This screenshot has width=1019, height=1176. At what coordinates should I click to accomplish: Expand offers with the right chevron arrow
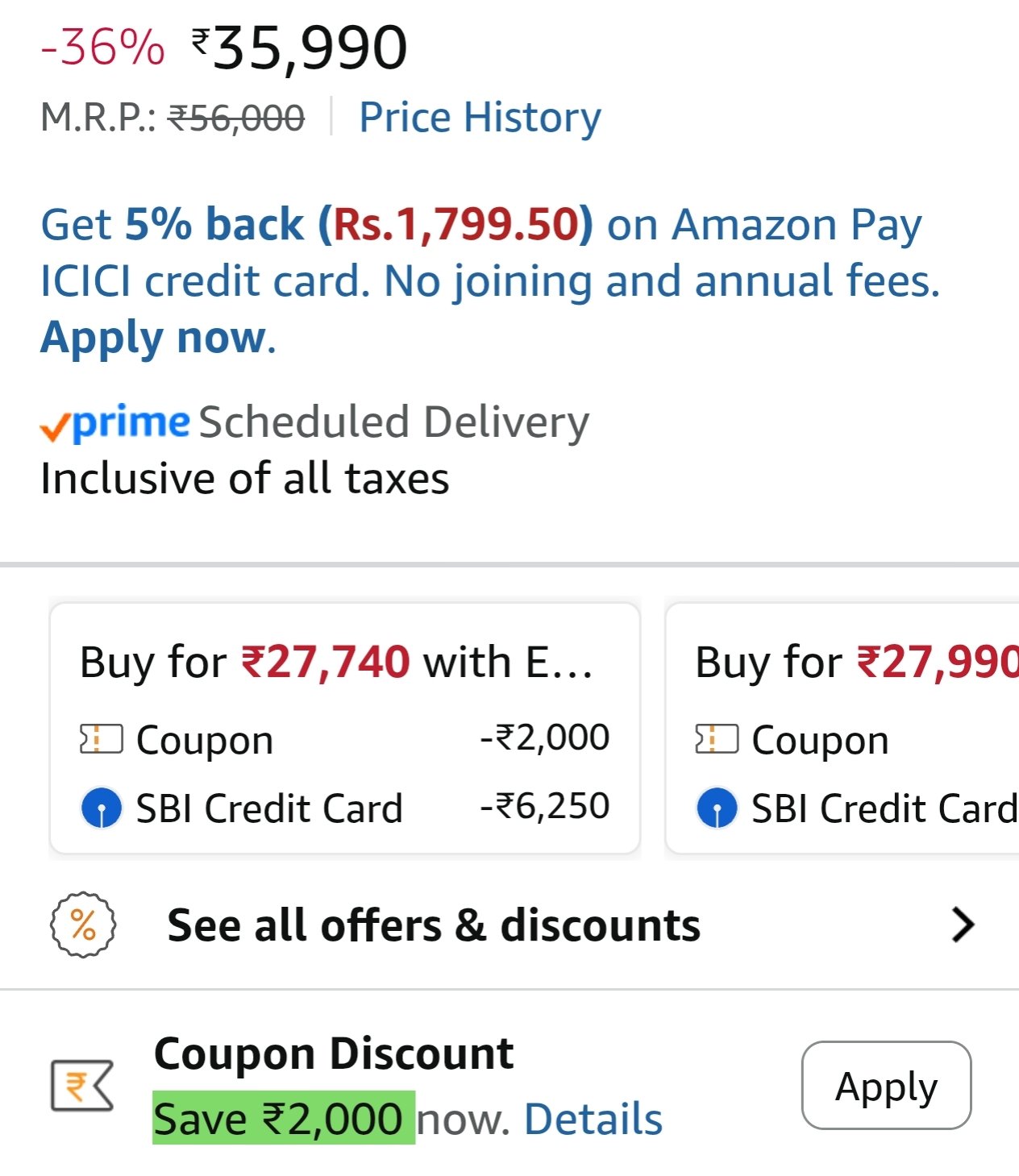(963, 925)
